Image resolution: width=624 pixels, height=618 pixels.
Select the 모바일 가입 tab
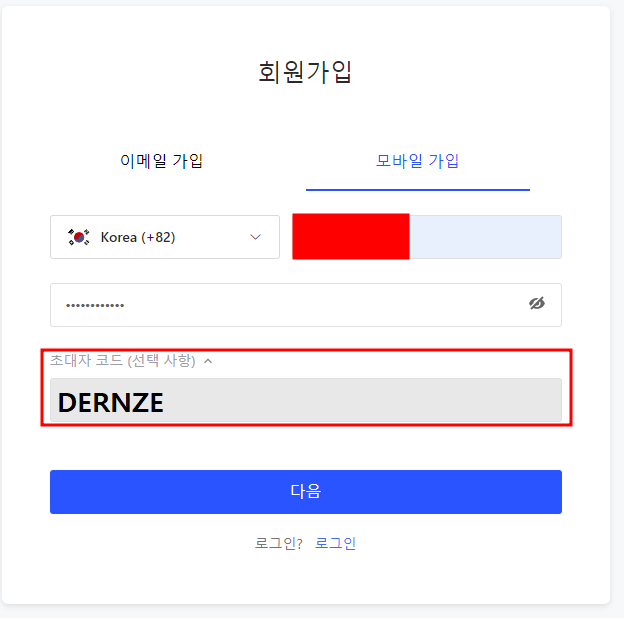tap(417, 161)
